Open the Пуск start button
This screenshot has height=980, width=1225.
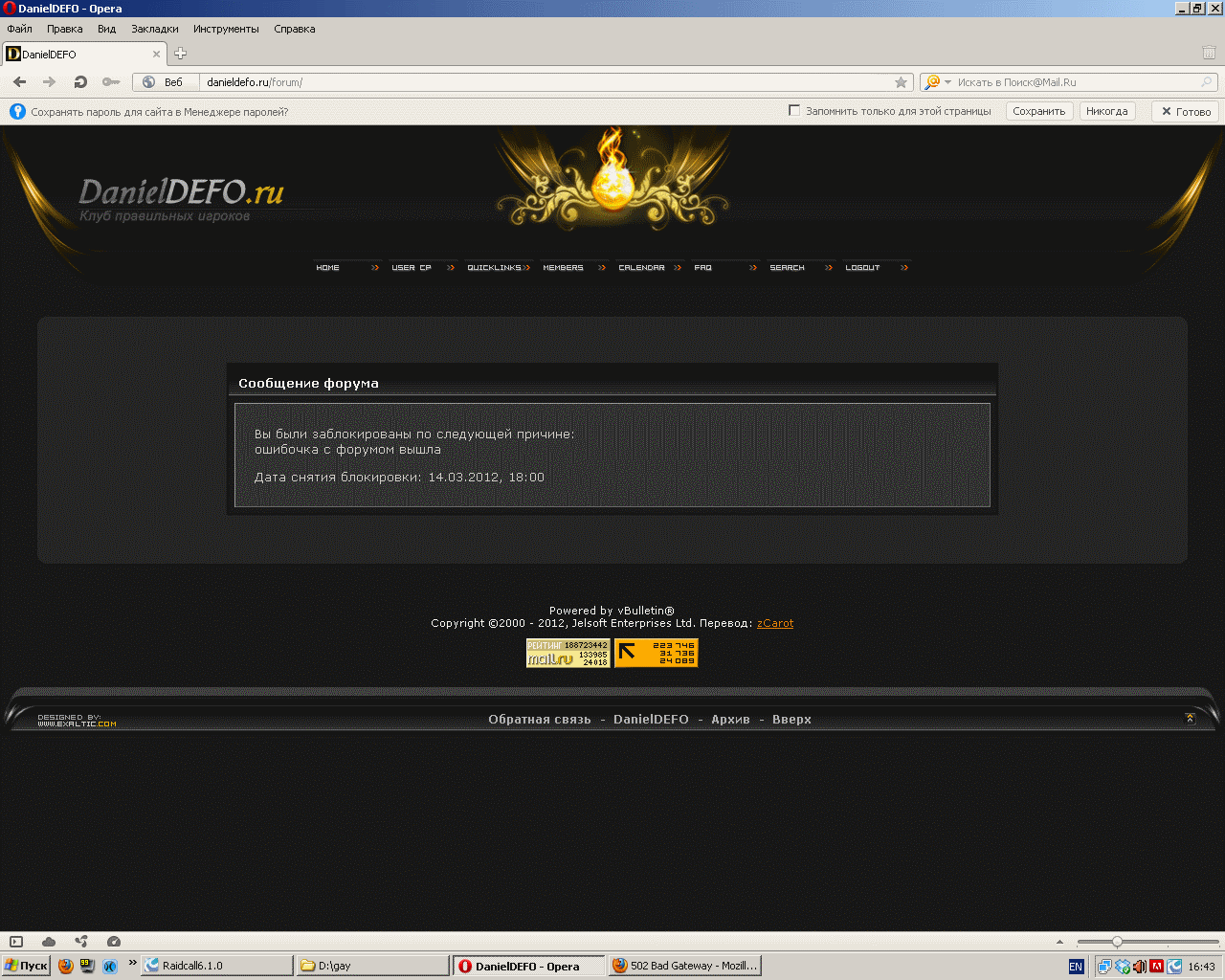[26, 966]
